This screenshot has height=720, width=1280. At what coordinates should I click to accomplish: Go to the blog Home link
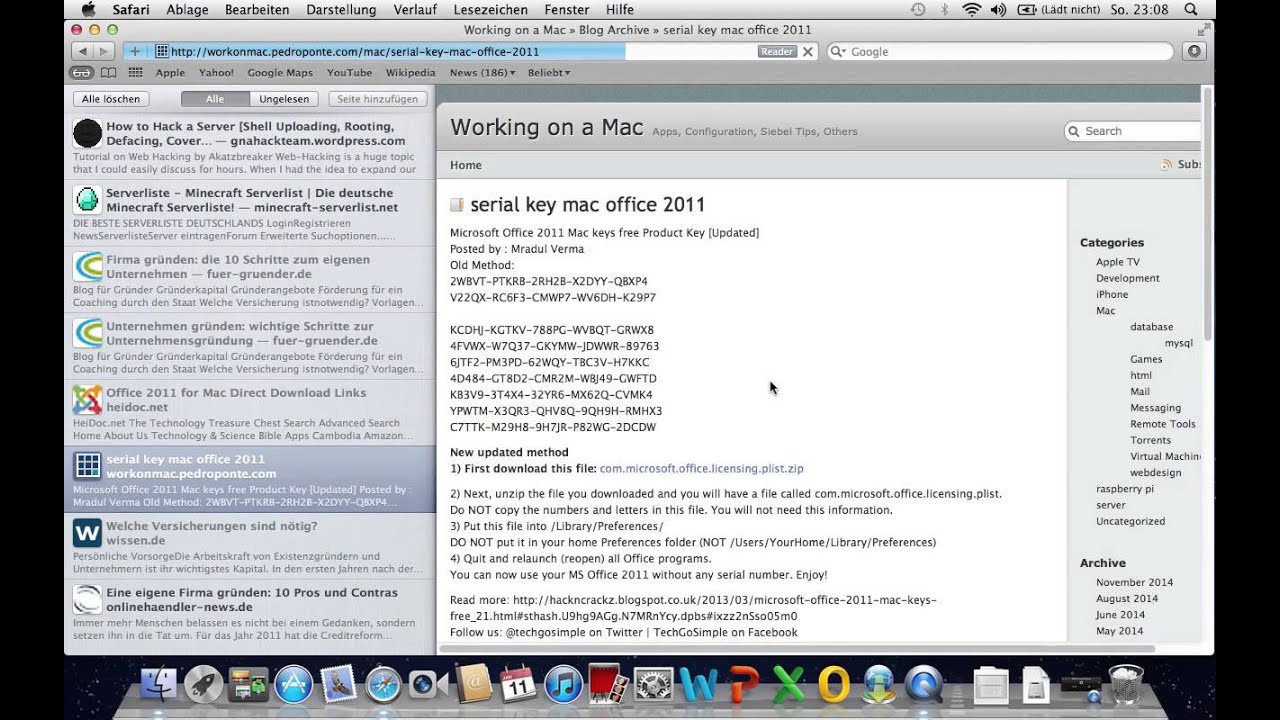[465, 165]
